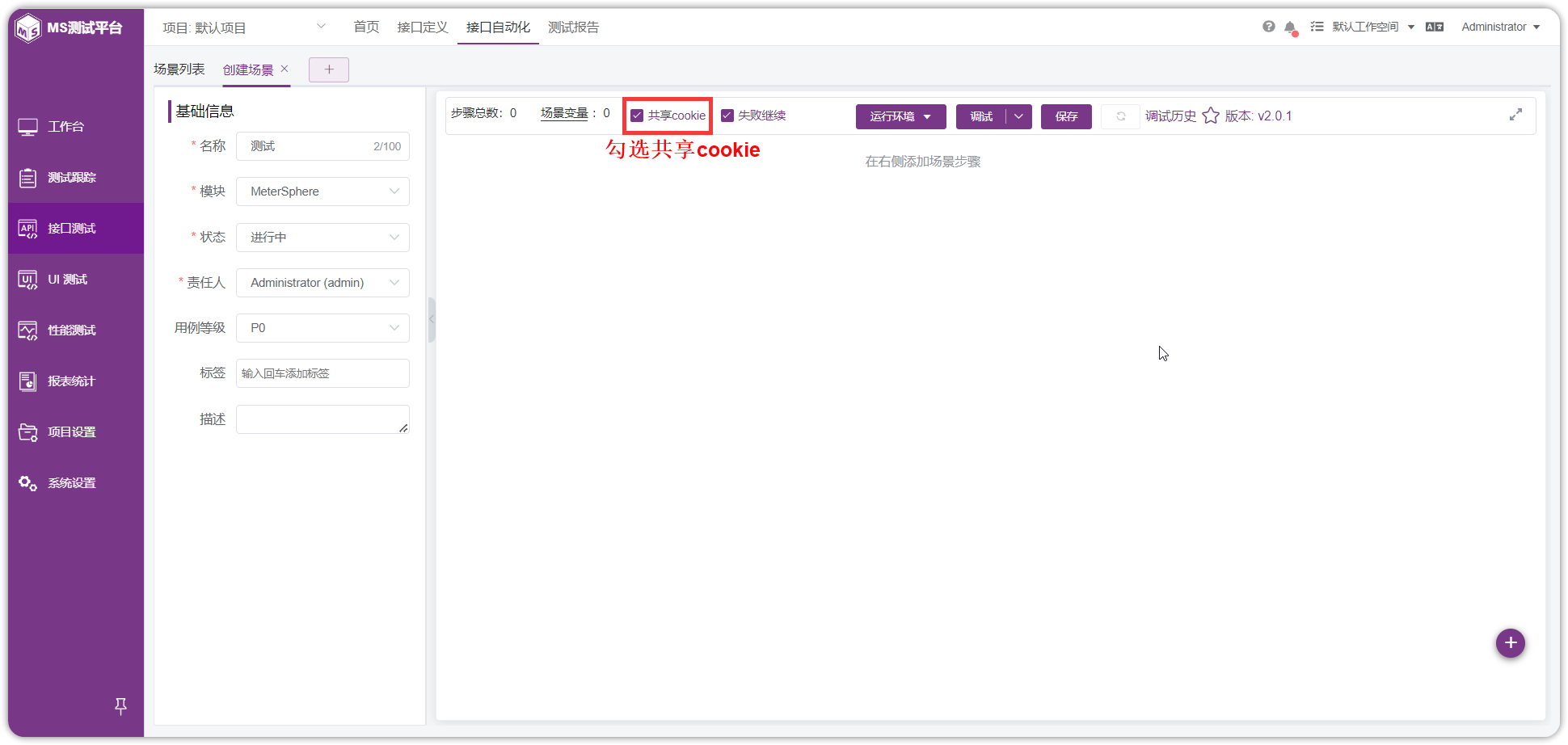Screen dimensions: 1568x745
Task: Open the 项目 默认项目 project dropdown
Action: tap(244, 27)
